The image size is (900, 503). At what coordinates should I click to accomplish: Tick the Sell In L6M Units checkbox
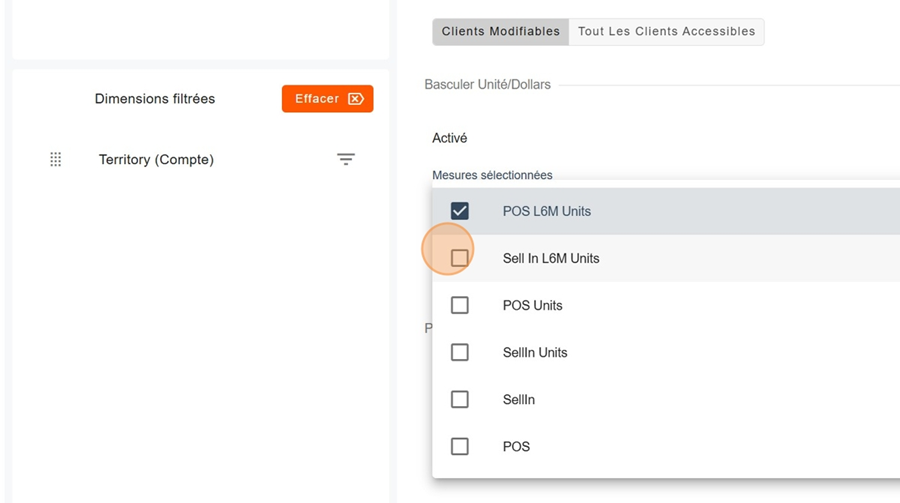pos(460,258)
